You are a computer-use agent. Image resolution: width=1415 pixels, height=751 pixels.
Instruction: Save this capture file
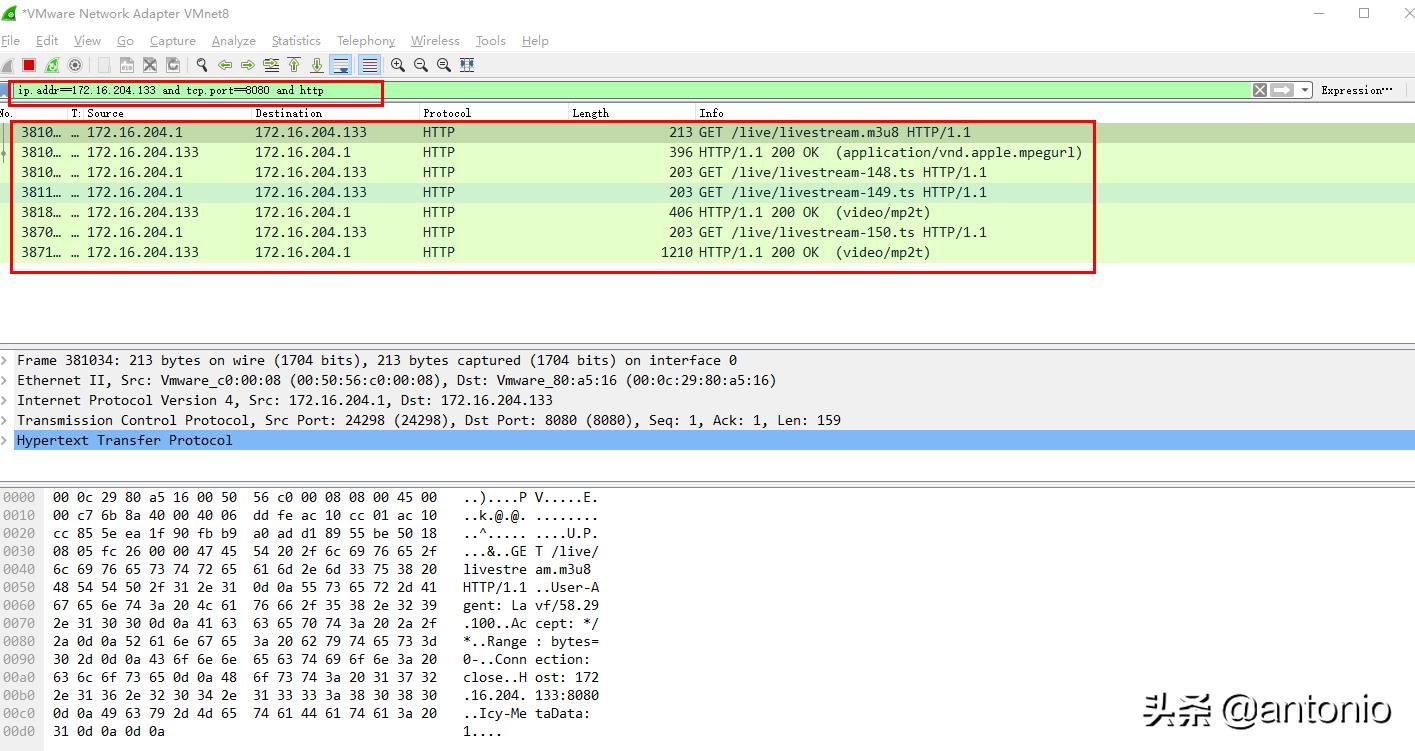pos(127,65)
